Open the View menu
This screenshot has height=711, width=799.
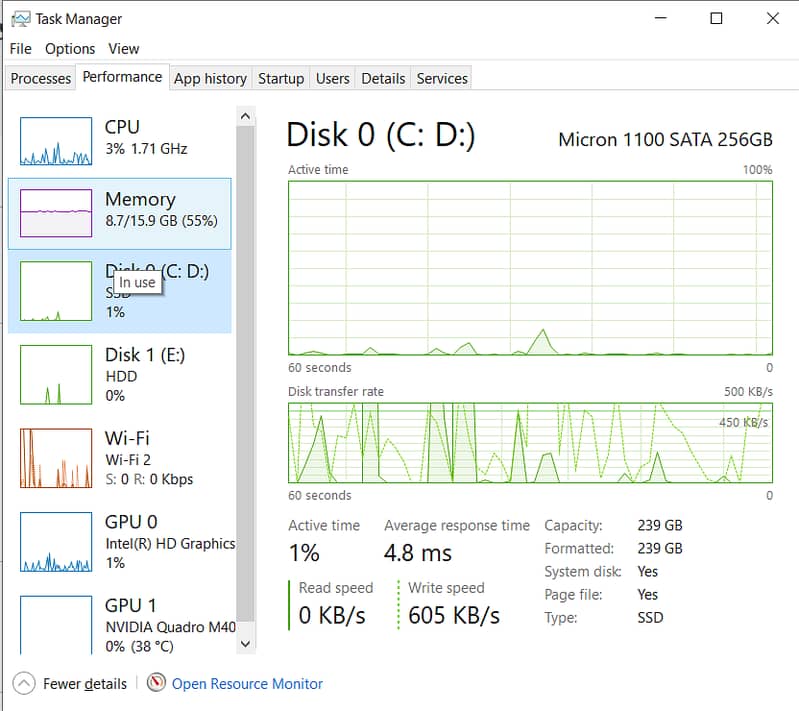tap(124, 48)
